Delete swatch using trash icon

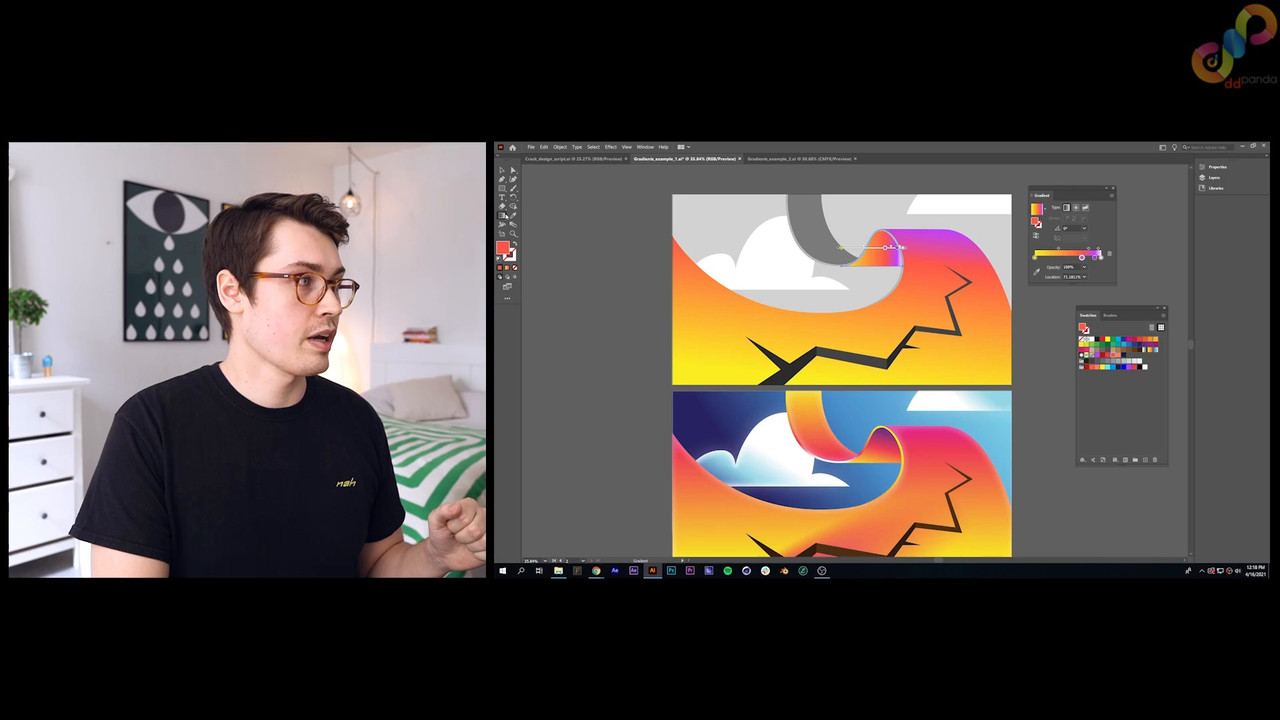tap(1155, 460)
